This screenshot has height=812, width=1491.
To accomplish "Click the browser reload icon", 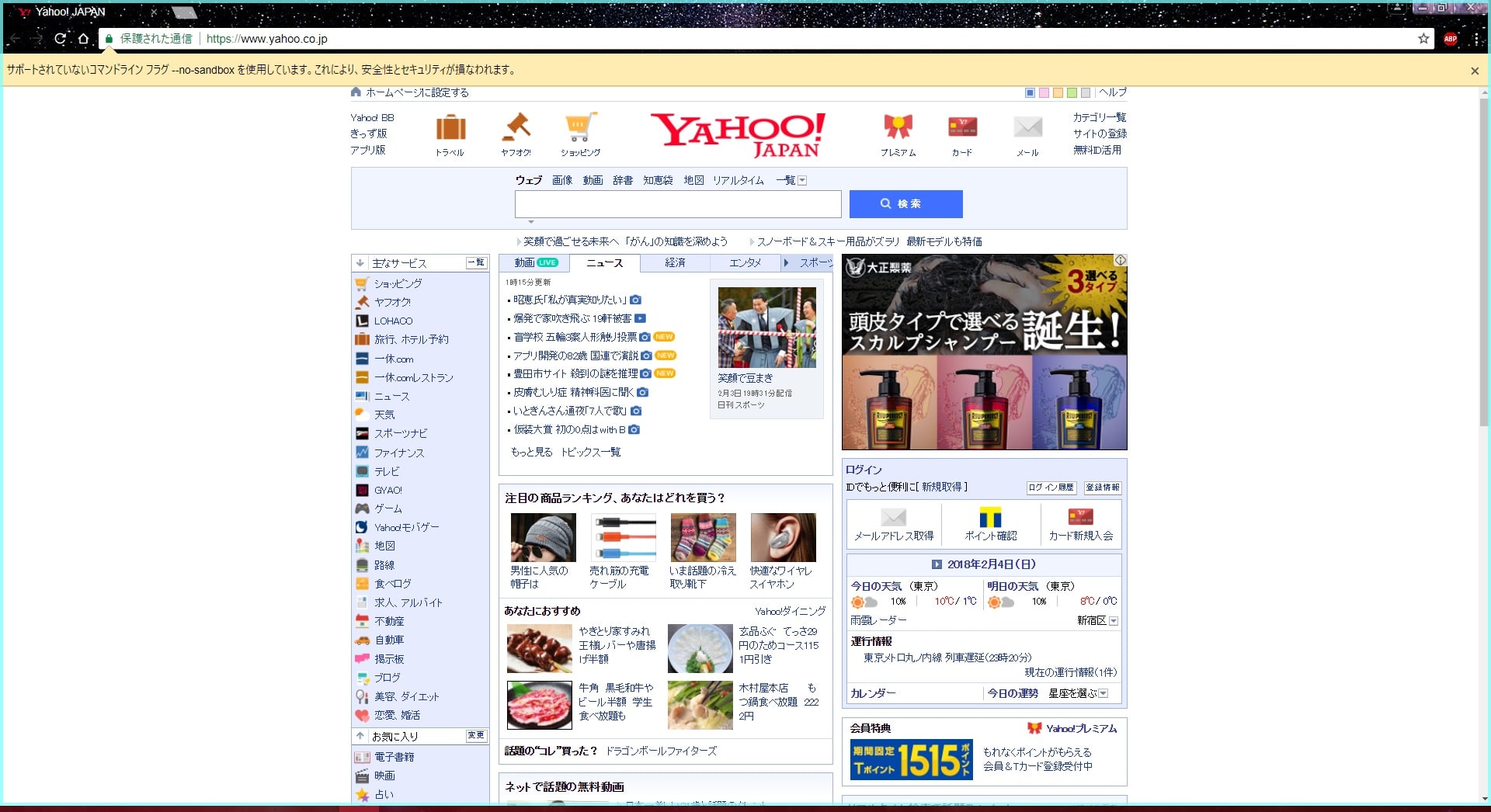I will click(x=60, y=38).
